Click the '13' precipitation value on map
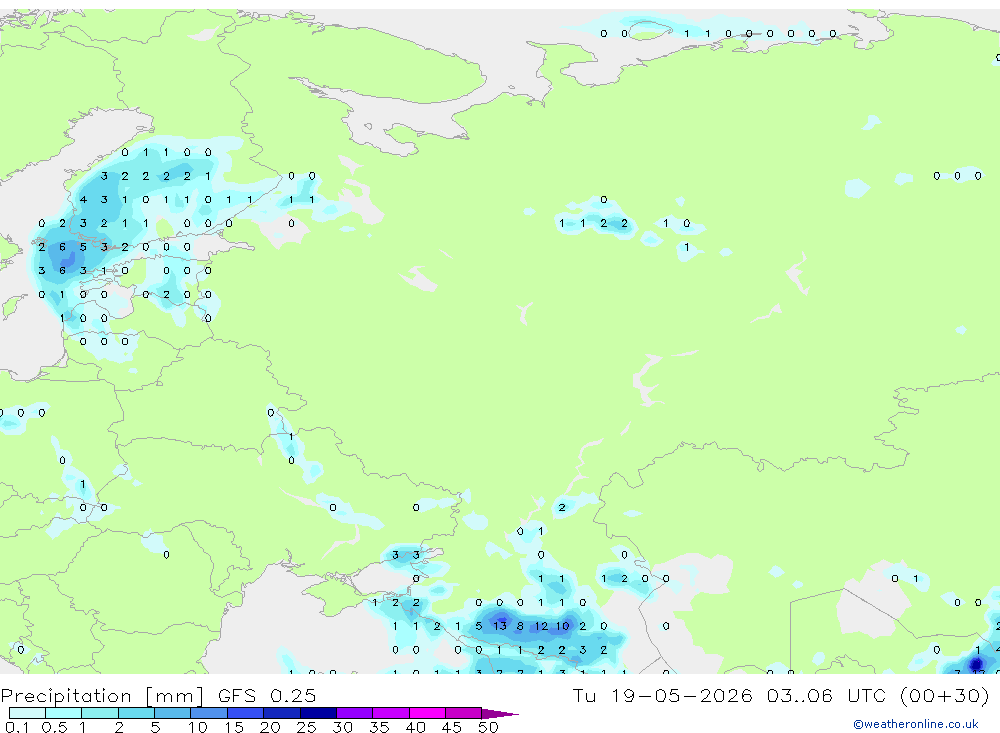Image resolution: width=1000 pixels, height=733 pixels. coord(499,626)
